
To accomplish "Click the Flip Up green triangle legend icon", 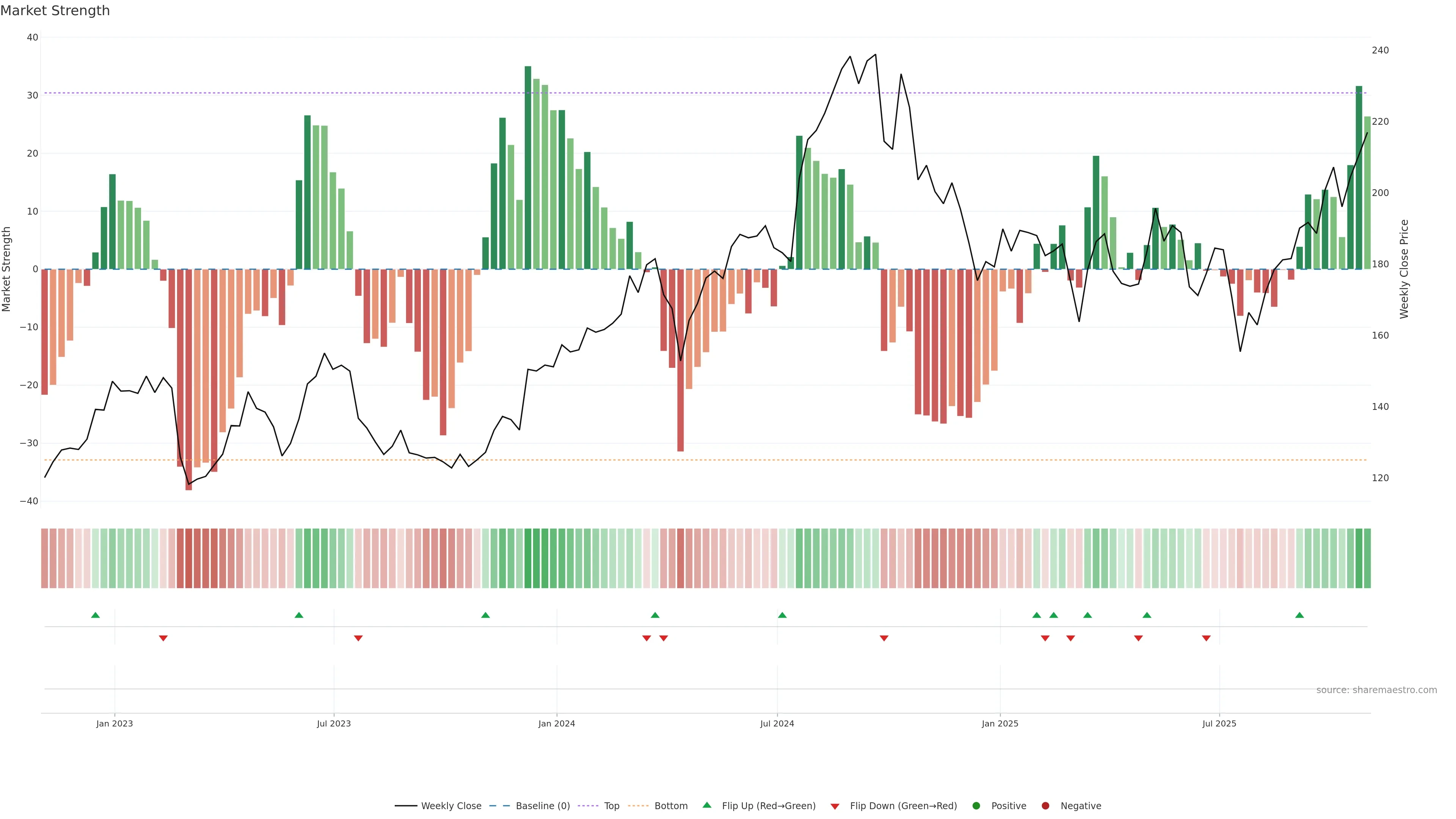I will pos(706,805).
